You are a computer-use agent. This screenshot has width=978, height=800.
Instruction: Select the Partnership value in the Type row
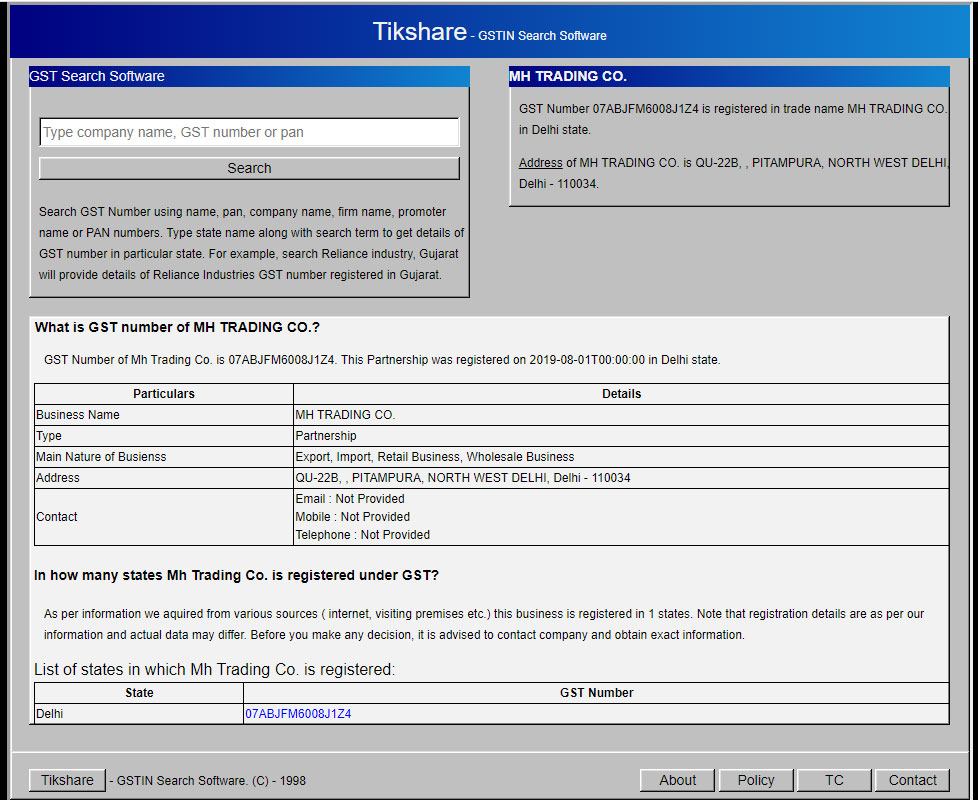326,436
